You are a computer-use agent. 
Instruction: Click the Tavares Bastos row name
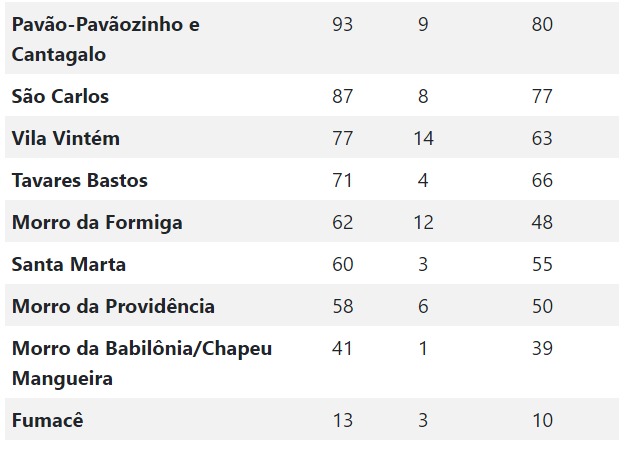click(80, 180)
